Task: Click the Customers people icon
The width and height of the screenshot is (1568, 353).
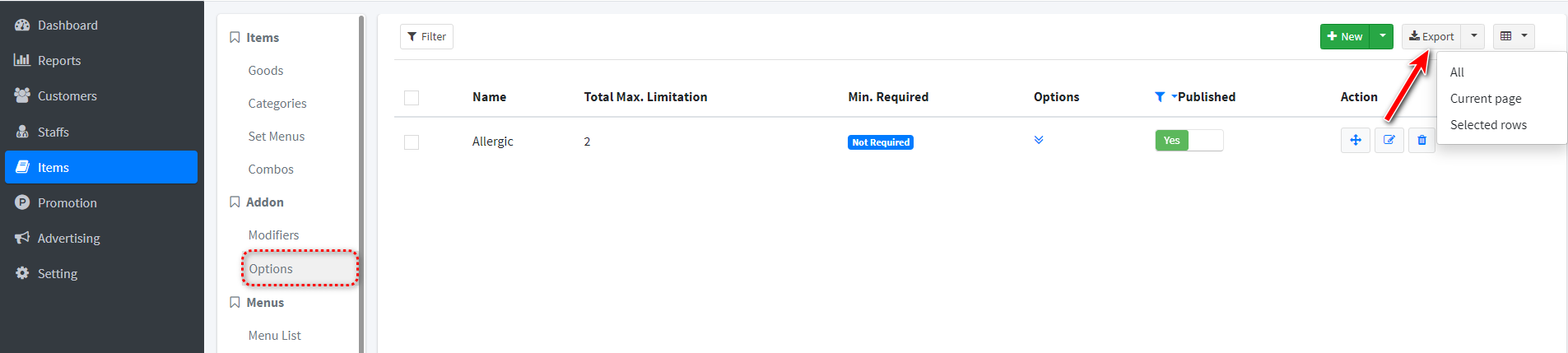Action: 22,95
